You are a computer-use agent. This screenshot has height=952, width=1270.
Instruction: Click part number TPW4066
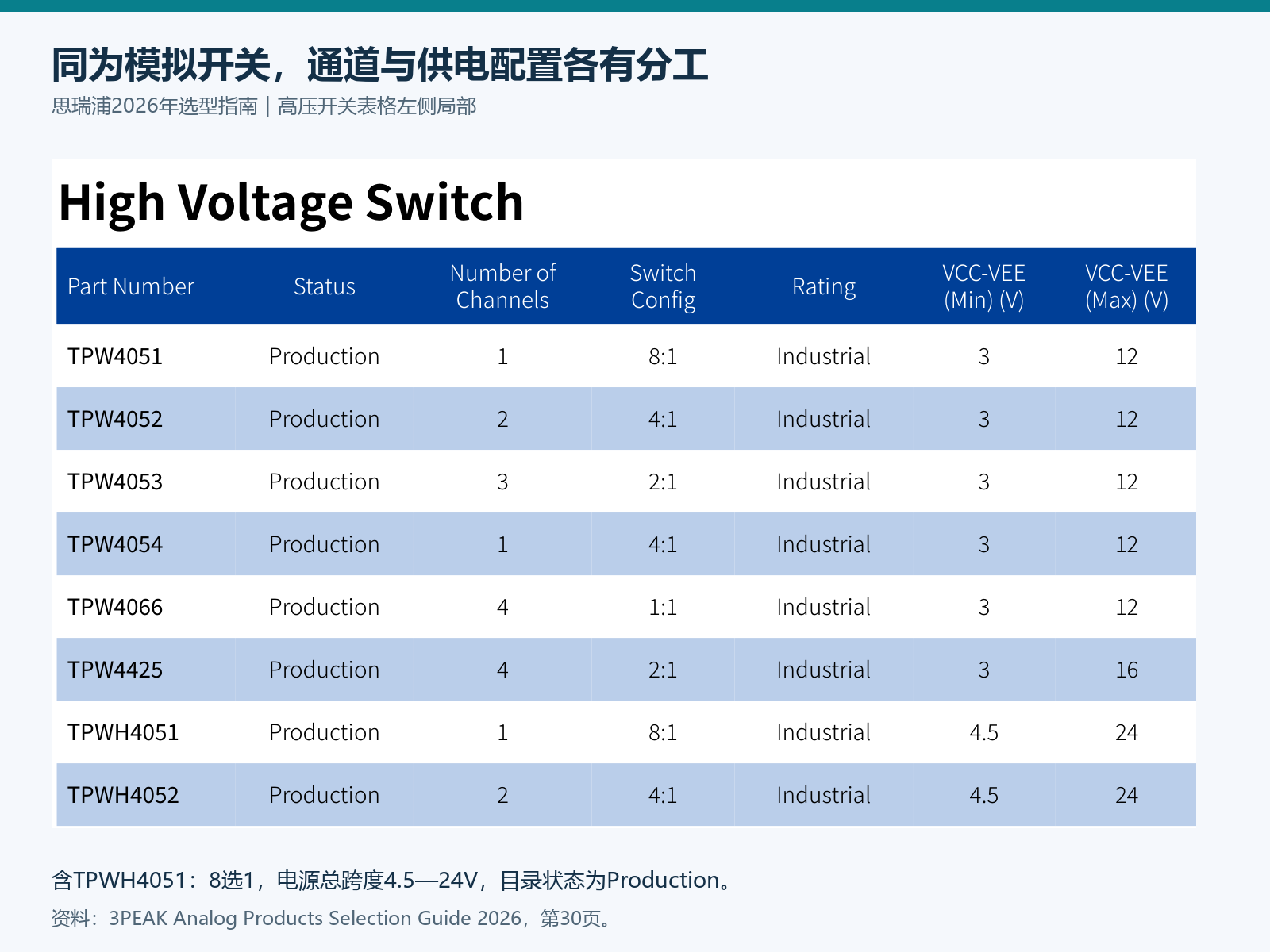[115, 607]
